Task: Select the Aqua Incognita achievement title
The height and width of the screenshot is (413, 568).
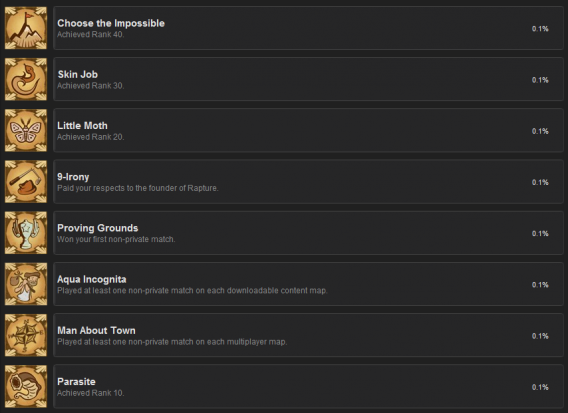Action: pyautogui.click(x=92, y=279)
